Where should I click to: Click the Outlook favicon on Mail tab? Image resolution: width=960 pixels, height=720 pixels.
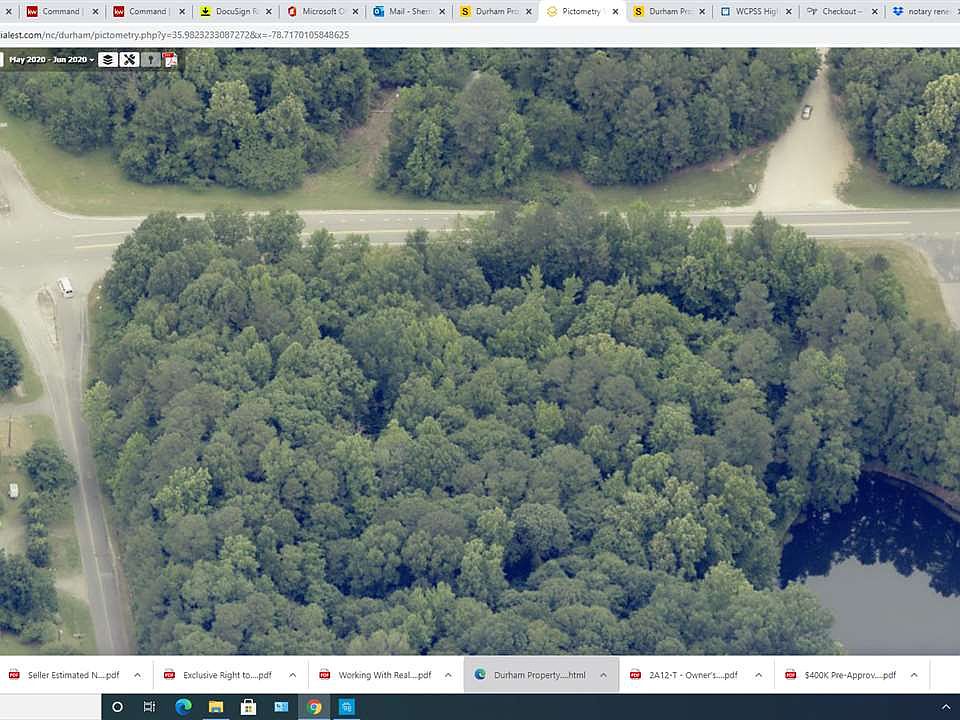(x=378, y=12)
